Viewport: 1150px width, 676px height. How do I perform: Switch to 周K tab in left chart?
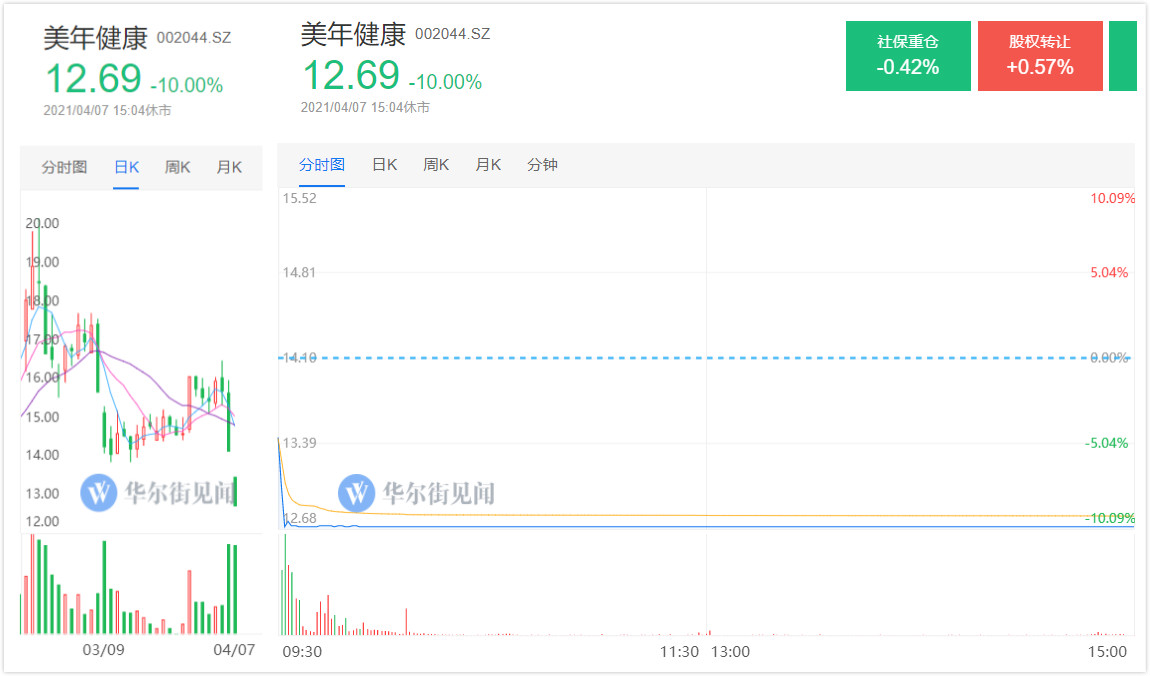(177, 167)
